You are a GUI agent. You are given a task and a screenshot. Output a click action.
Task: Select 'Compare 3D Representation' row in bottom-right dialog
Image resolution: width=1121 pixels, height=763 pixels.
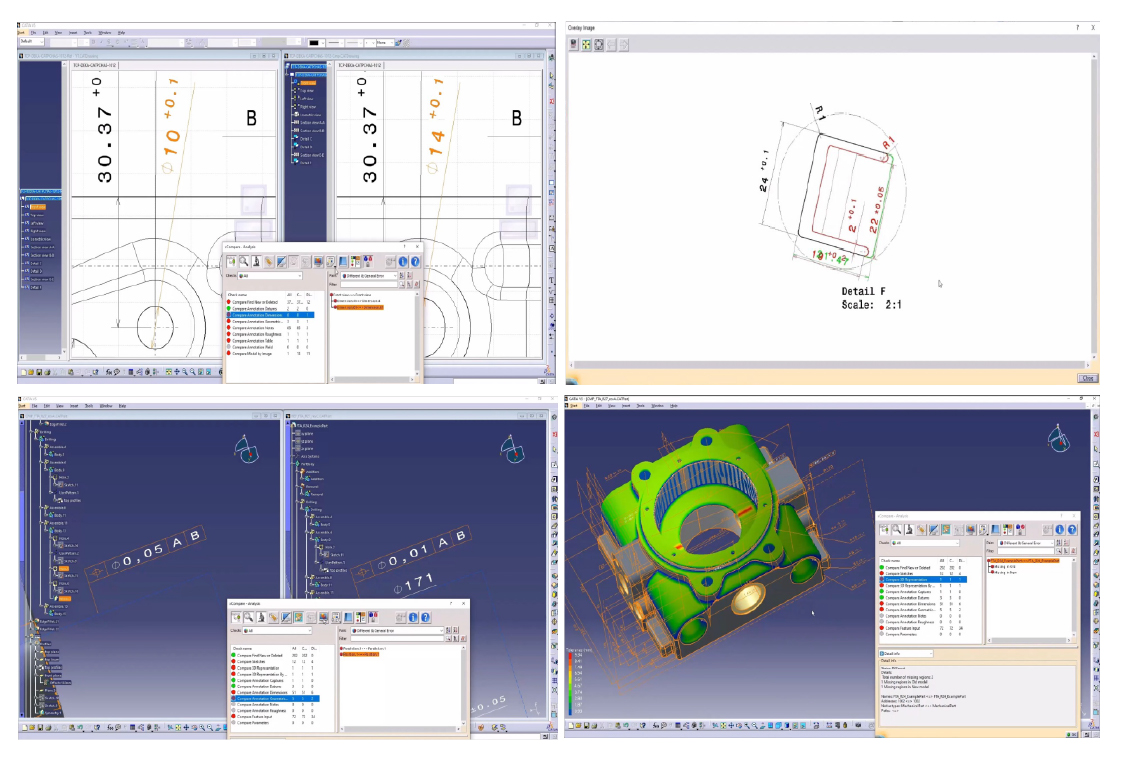tap(923, 579)
